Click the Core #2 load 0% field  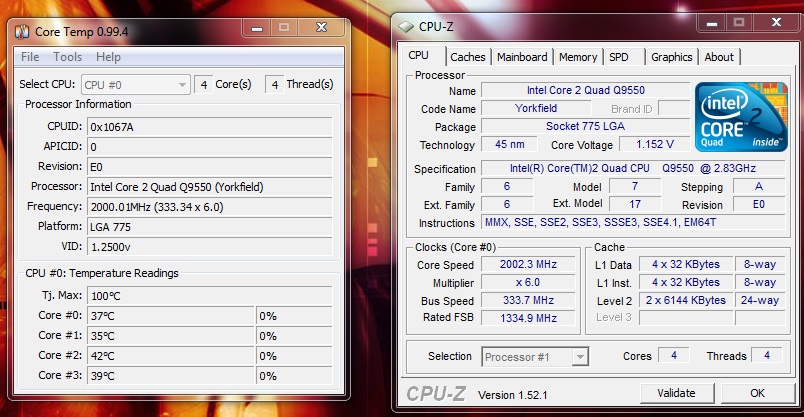coord(294,356)
